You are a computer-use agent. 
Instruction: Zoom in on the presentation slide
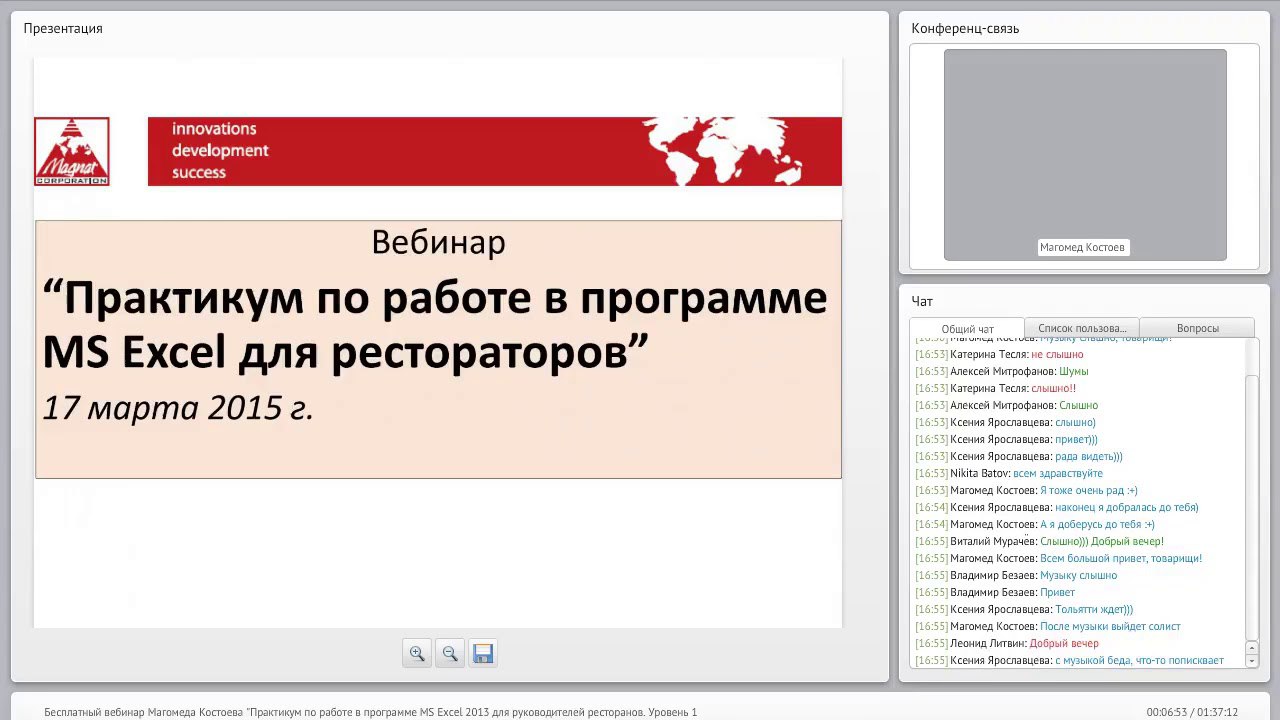417,653
